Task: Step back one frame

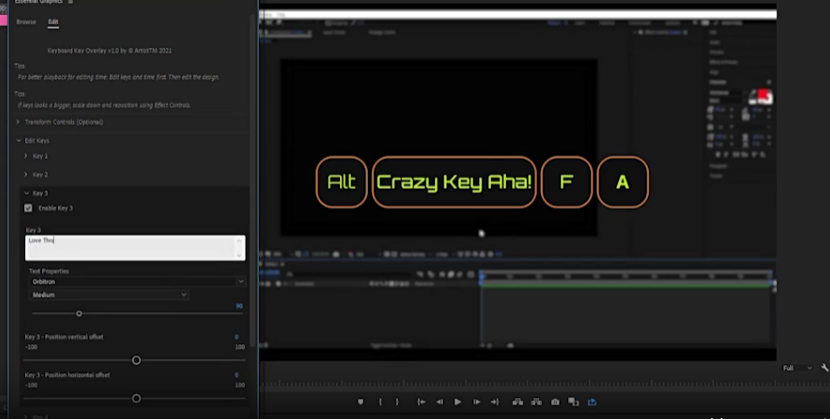Action: click(x=439, y=402)
